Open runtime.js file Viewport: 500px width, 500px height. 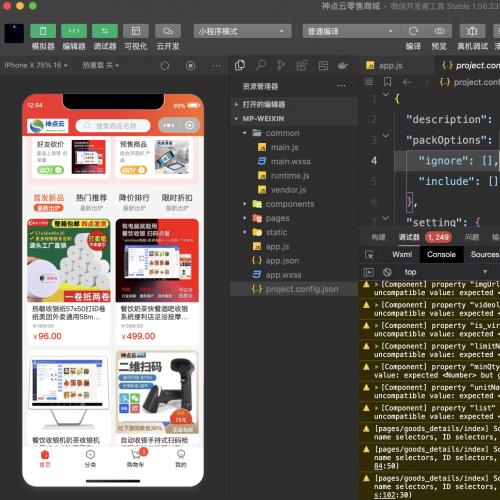290,176
